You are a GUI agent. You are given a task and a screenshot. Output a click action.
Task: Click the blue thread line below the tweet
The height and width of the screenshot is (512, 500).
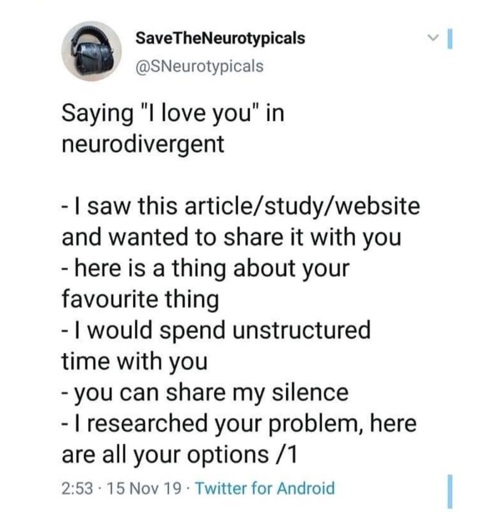(450, 492)
